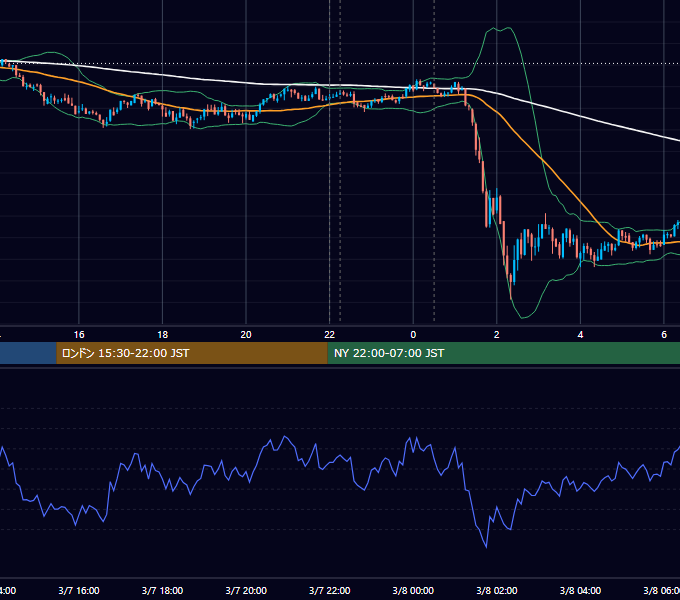Click the '0' hour label on price chart axis
The image size is (680, 600).
(413, 335)
